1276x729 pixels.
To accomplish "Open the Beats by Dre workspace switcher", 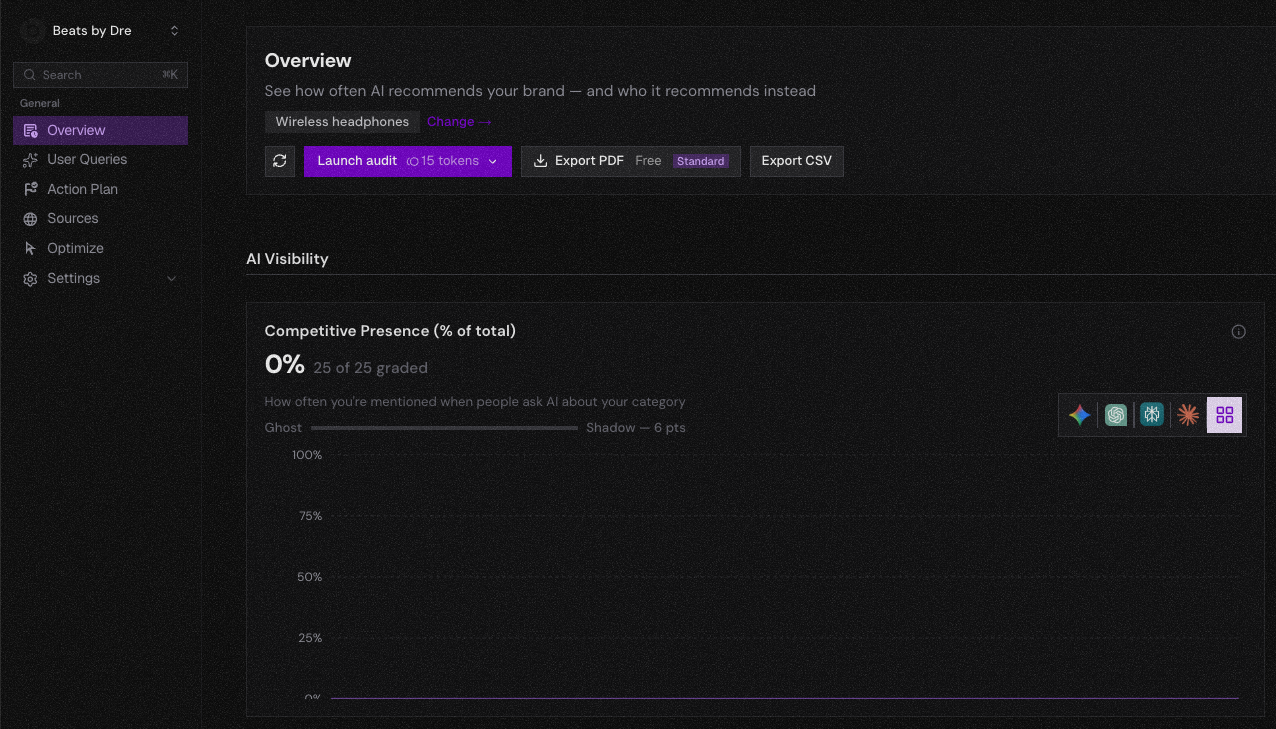I will [x=174, y=31].
